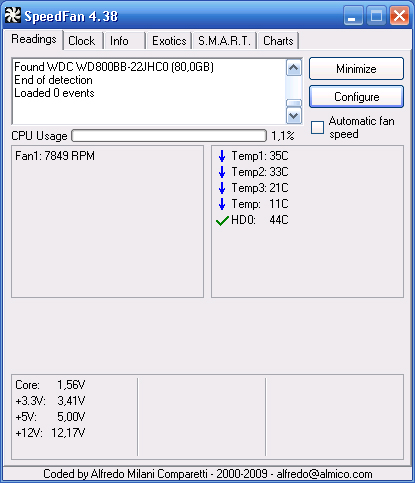Select the Fan1: 7849 RPM reading
415x483 pixels.
pos(55,156)
